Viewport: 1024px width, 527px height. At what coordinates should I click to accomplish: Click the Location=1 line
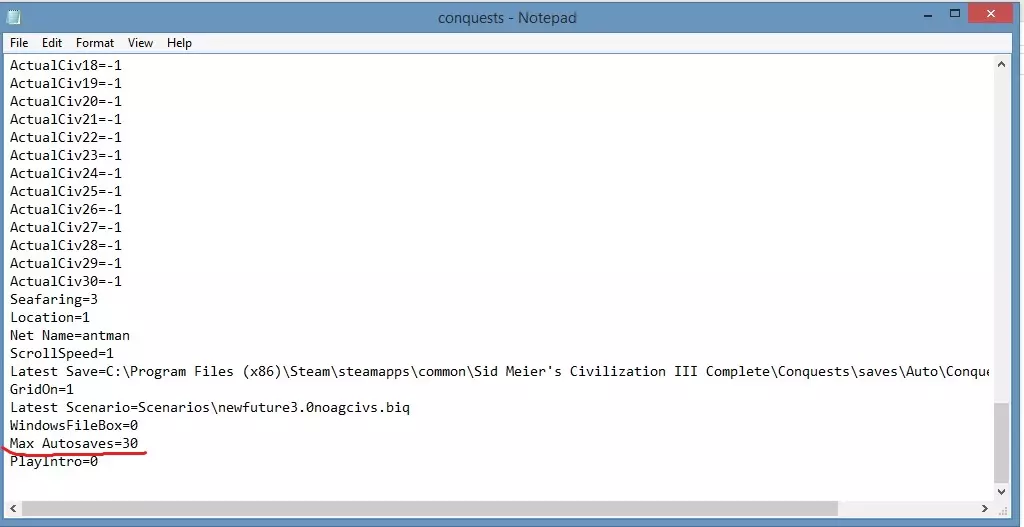50,317
